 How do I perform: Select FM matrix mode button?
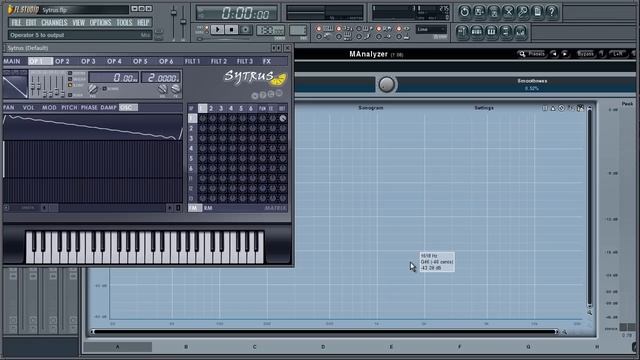[x=194, y=208]
